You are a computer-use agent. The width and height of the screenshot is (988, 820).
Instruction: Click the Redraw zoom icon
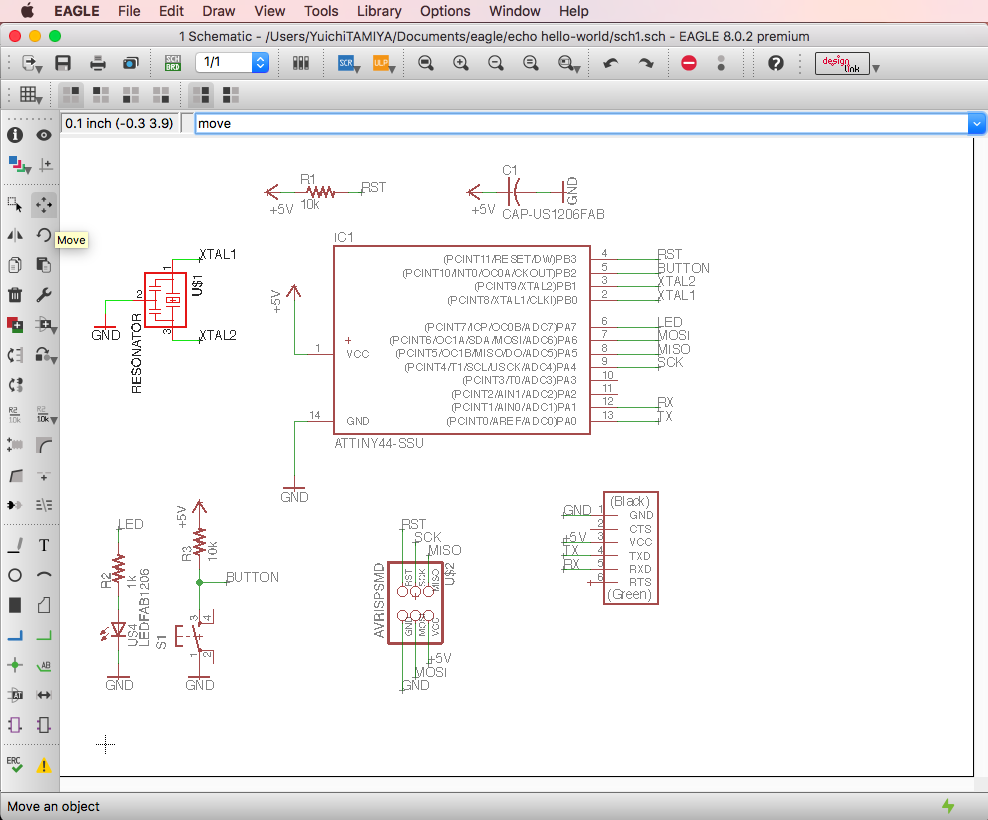(x=531, y=63)
